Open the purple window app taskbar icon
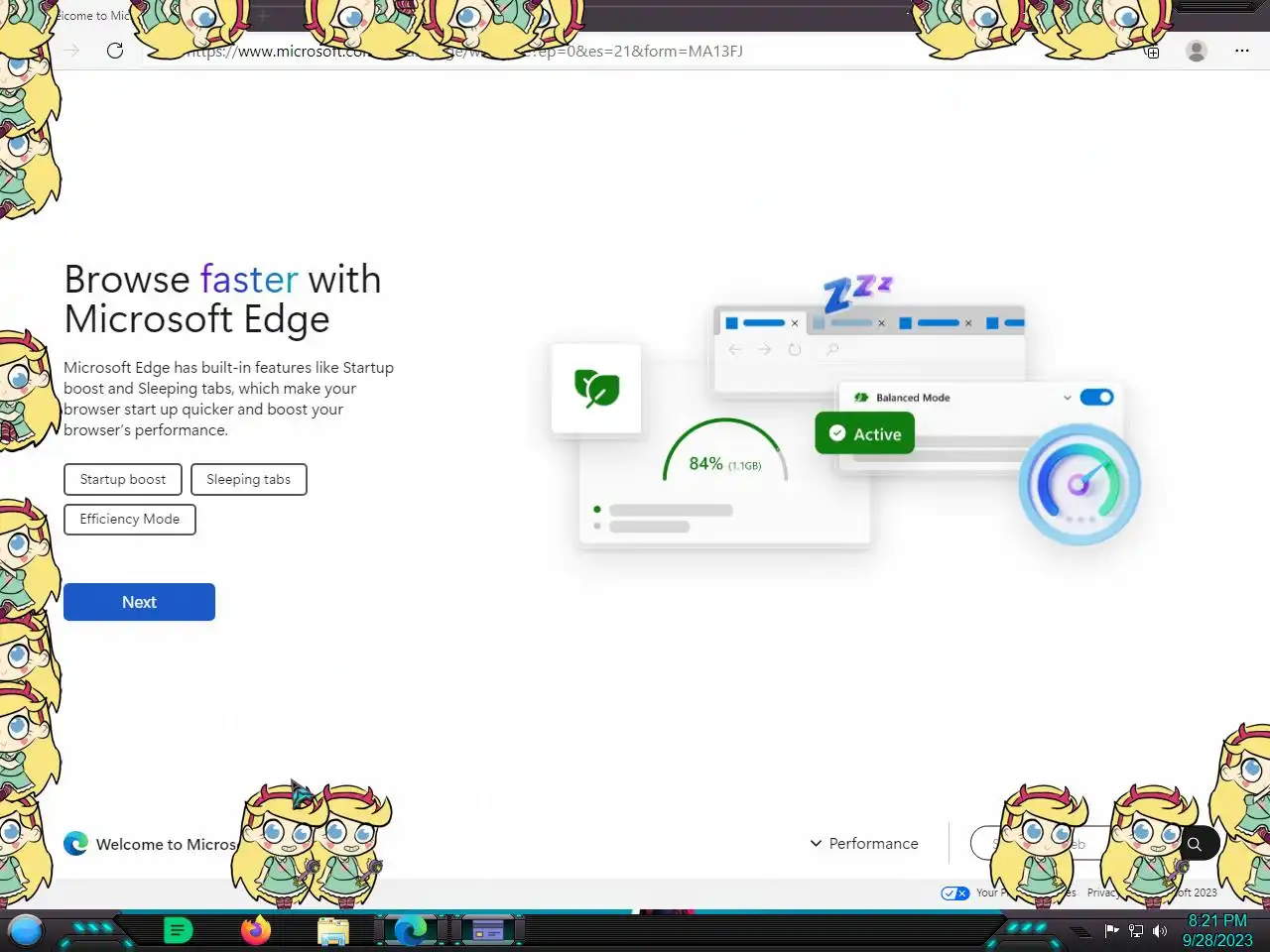The image size is (1270, 952). click(488, 930)
